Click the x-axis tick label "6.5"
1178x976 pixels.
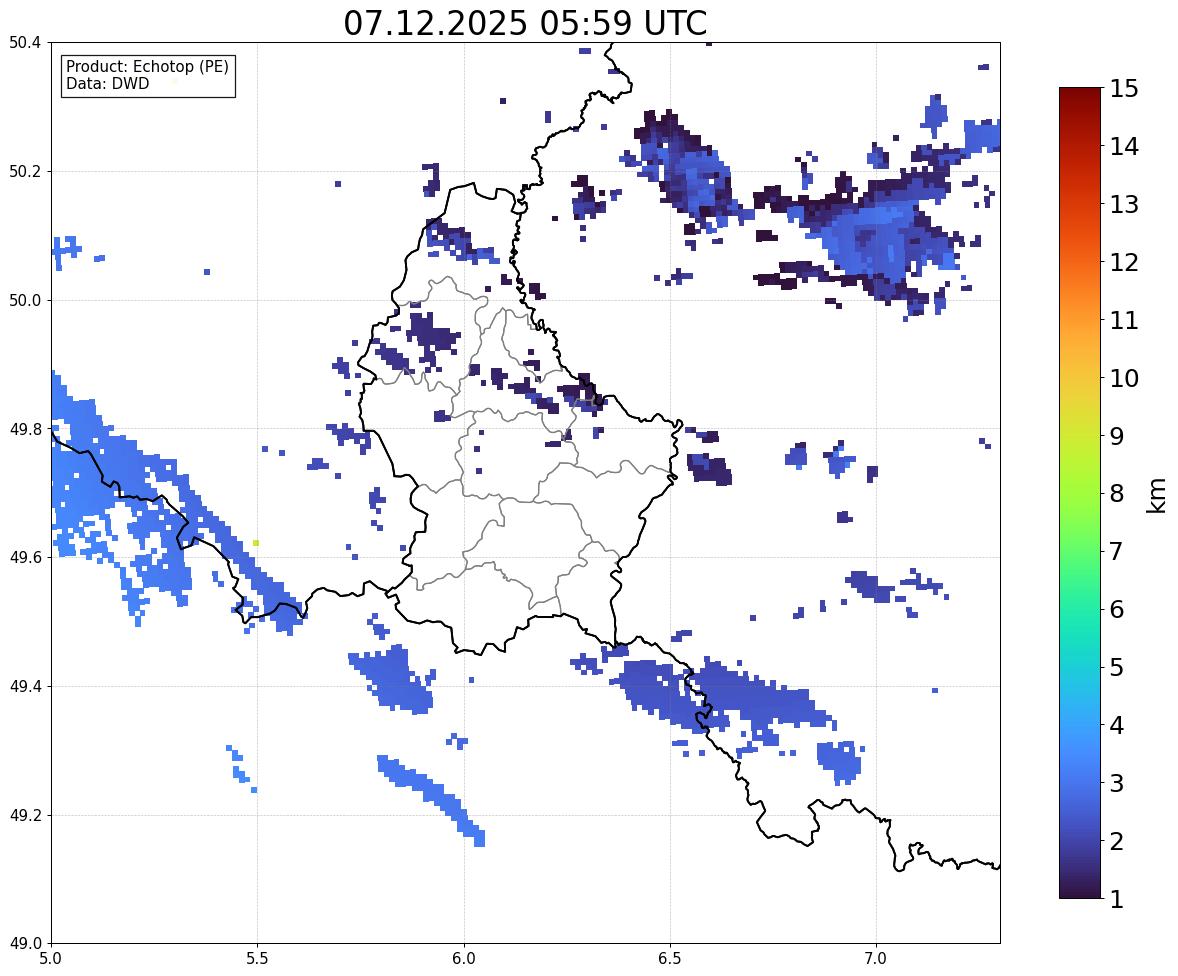(670, 959)
